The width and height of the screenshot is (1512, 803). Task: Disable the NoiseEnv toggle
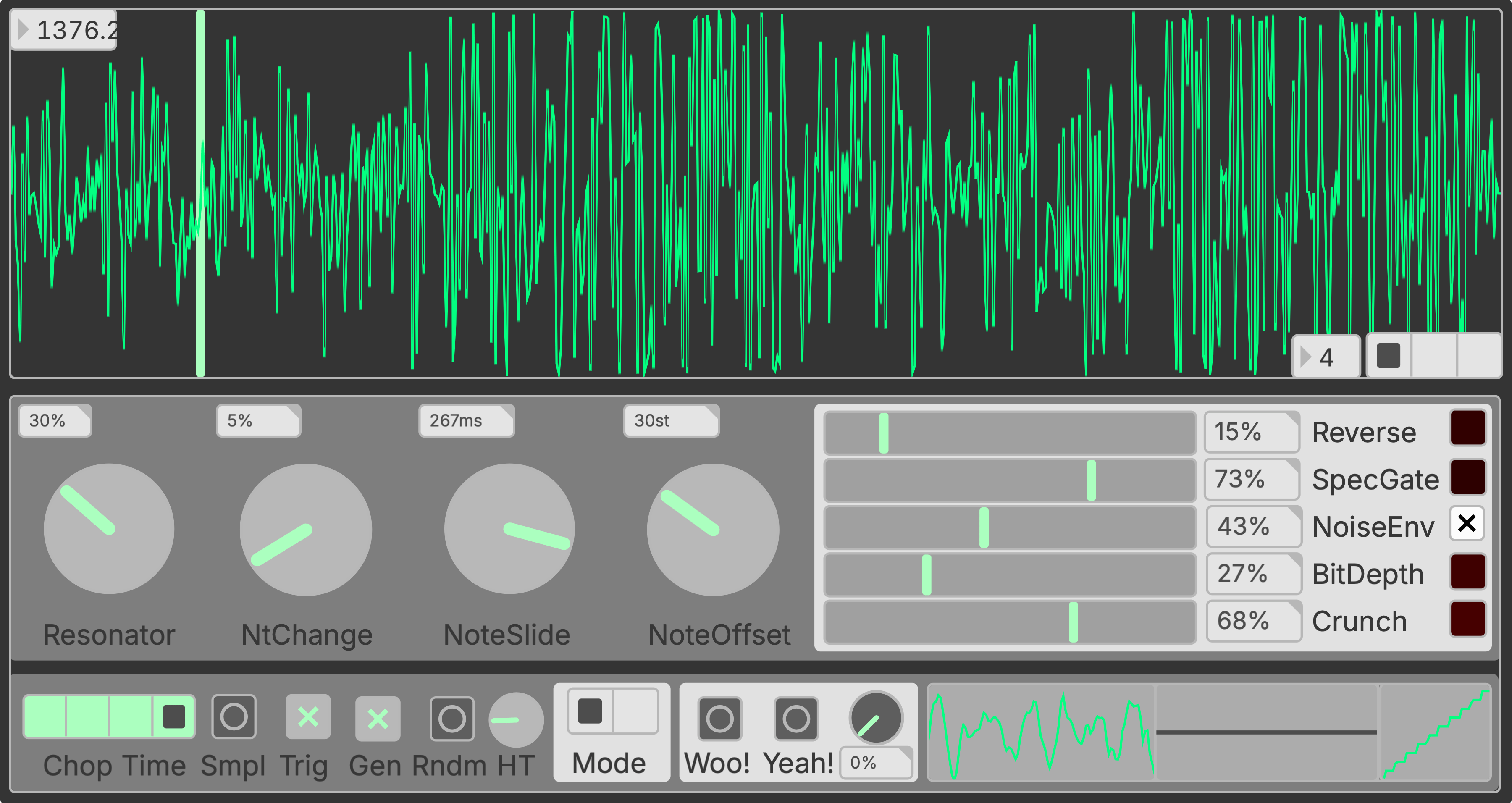click(x=1466, y=523)
